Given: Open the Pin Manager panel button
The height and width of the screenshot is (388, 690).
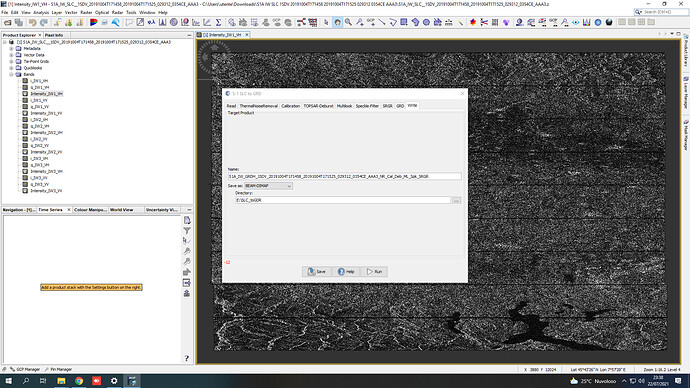Looking at the screenshot, I should click(58, 370).
